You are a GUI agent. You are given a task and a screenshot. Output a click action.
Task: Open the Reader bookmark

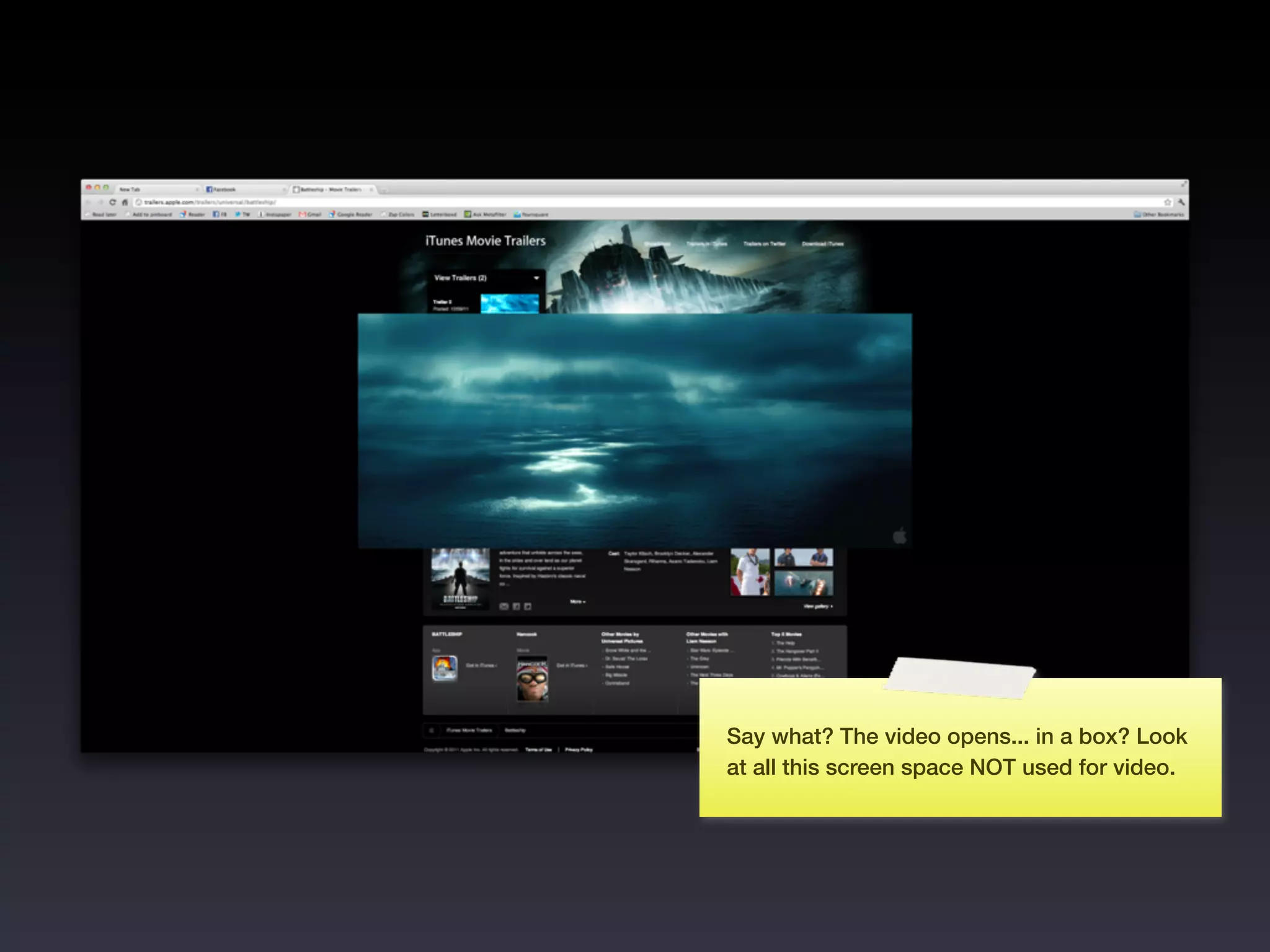(x=193, y=214)
